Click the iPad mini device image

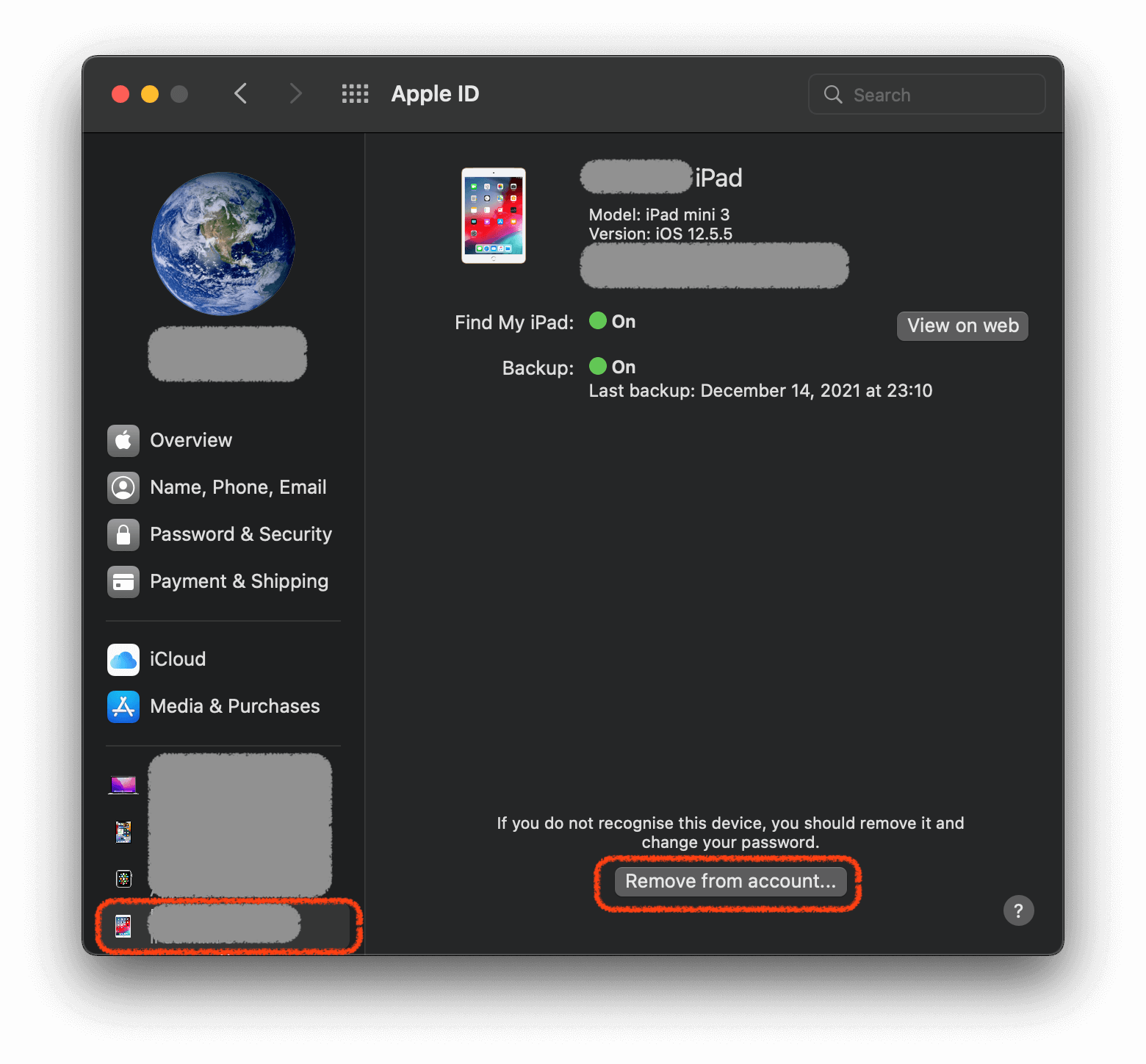(494, 215)
